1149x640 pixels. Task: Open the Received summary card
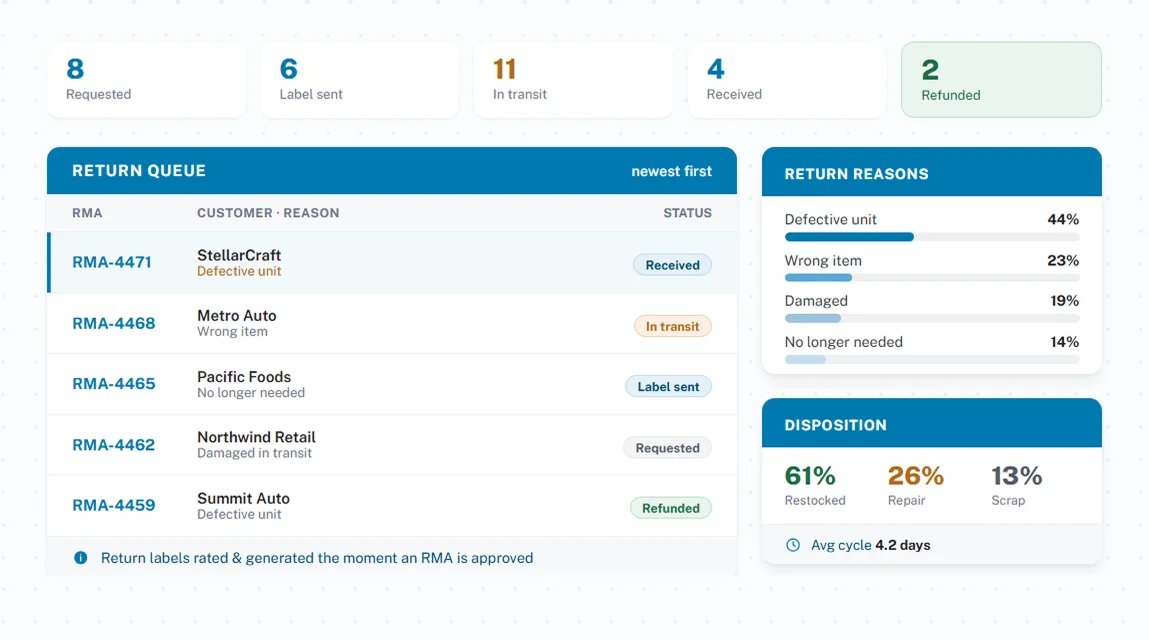pyautogui.click(x=787, y=80)
